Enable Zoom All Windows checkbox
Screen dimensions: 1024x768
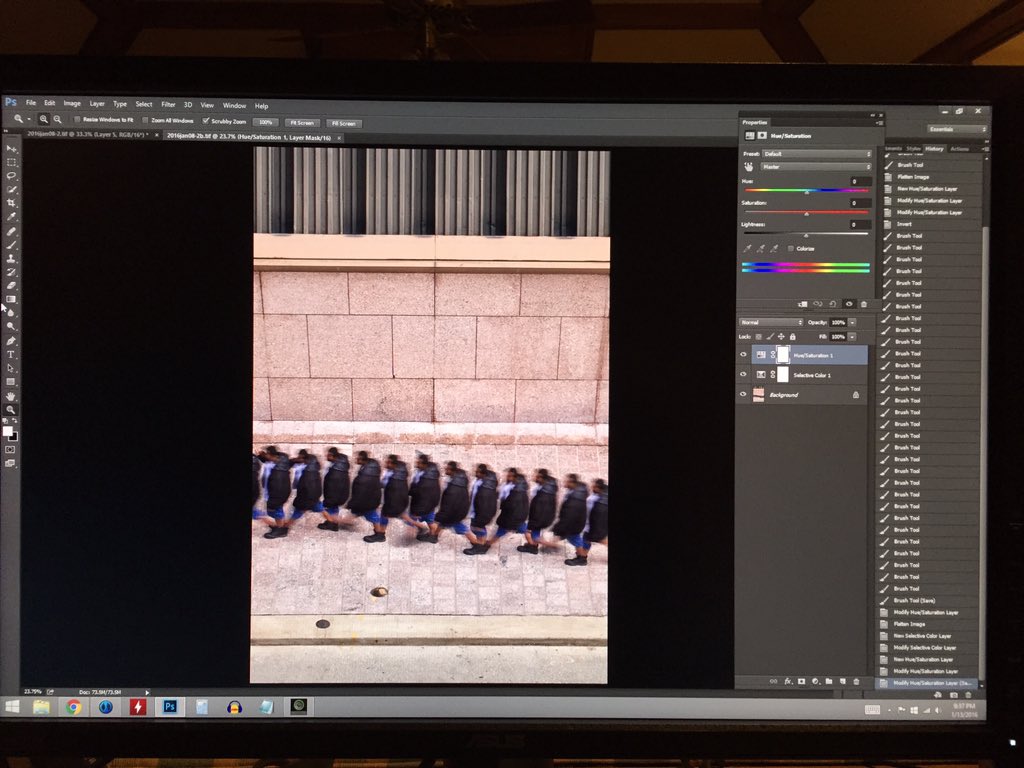point(145,120)
